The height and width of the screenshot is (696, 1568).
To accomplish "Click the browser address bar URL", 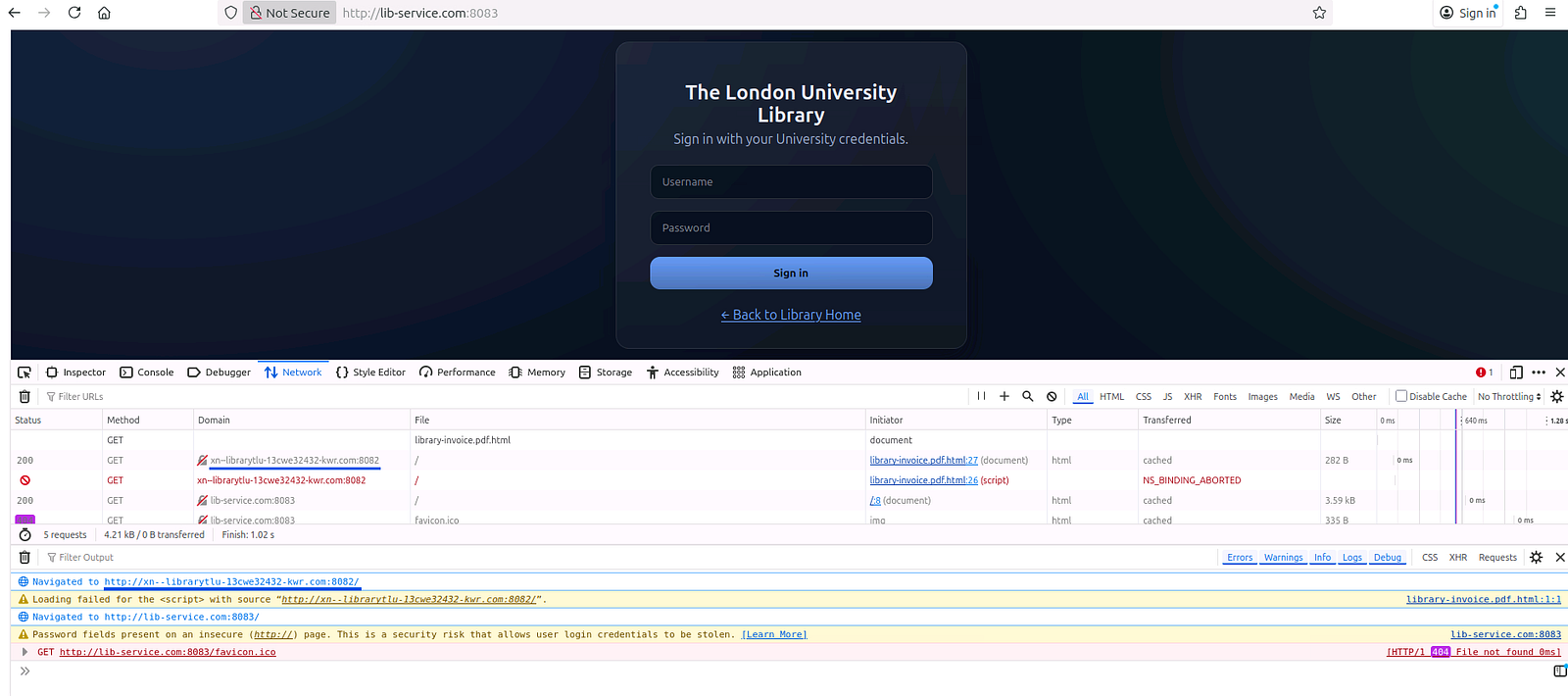I will click(x=420, y=13).
